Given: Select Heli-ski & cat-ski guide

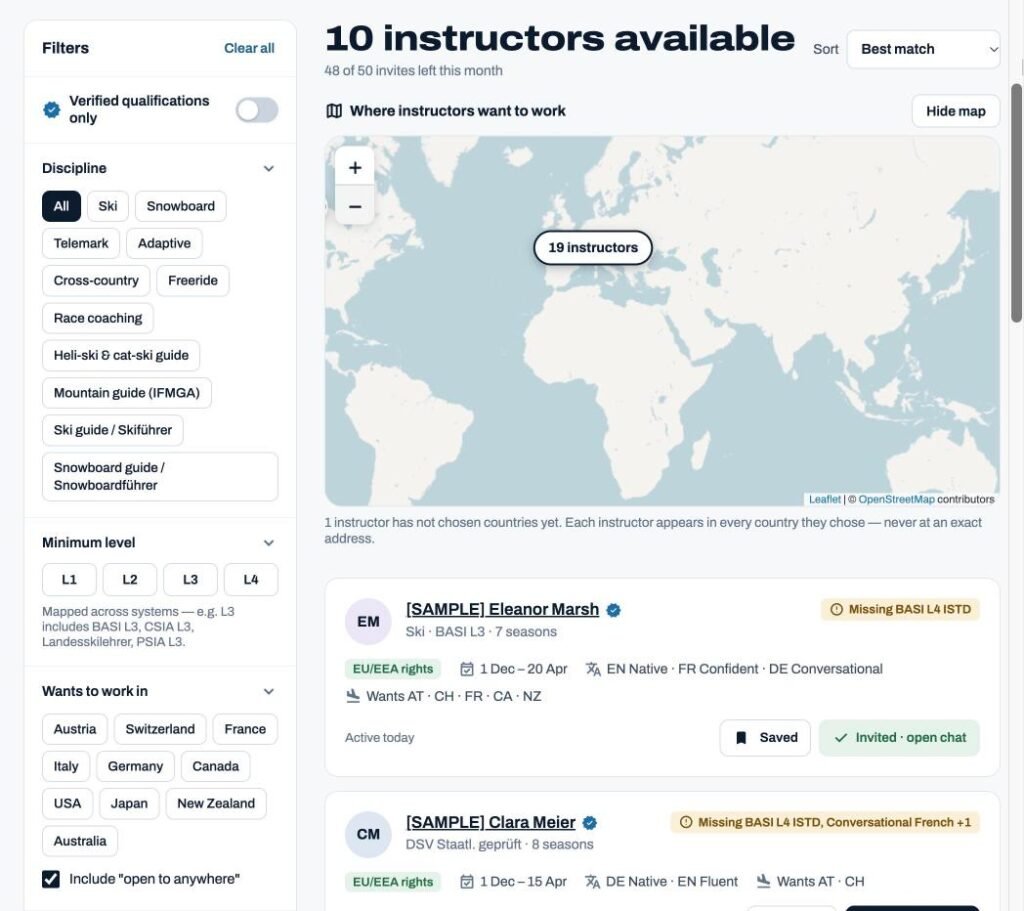Looking at the screenshot, I should click(121, 355).
